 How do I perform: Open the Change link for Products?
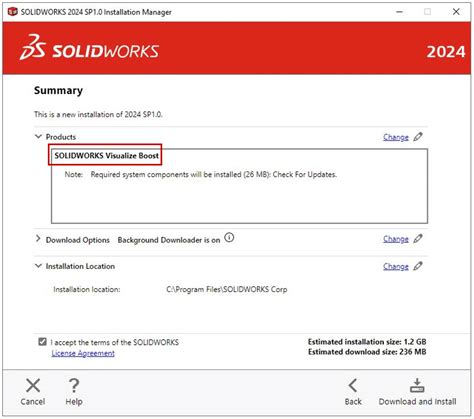(x=396, y=137)
